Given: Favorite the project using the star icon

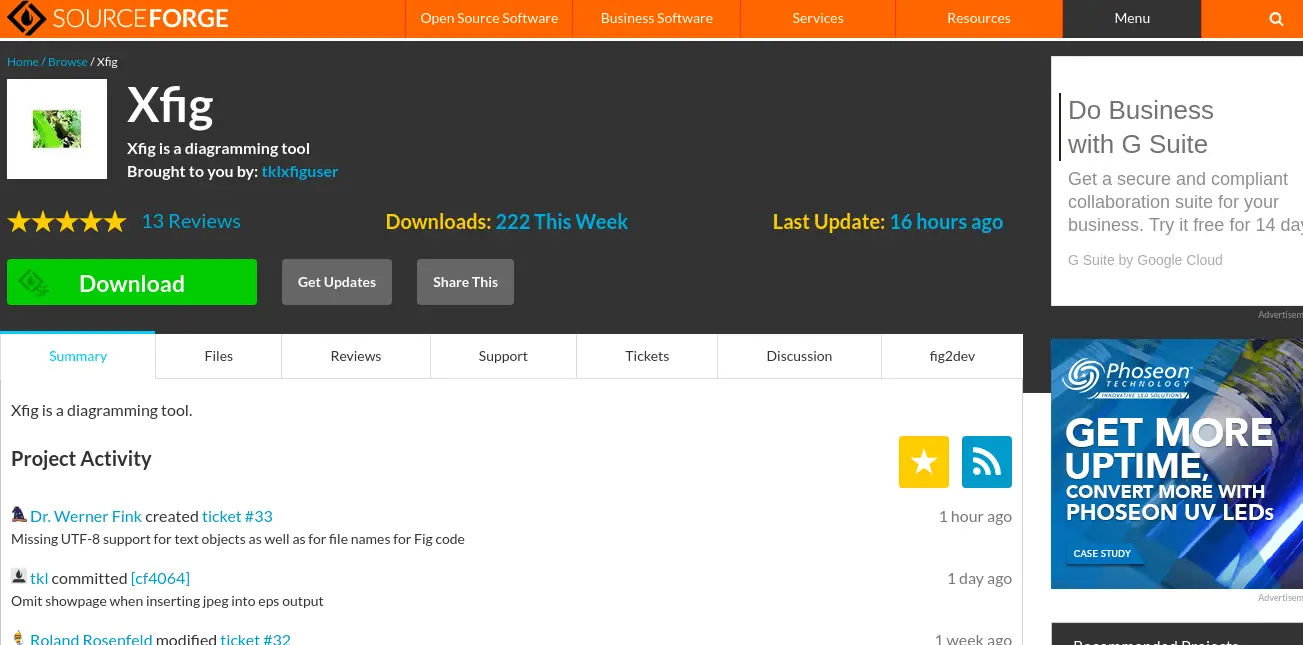Looking at the screenshot, I should pos(923,461).
